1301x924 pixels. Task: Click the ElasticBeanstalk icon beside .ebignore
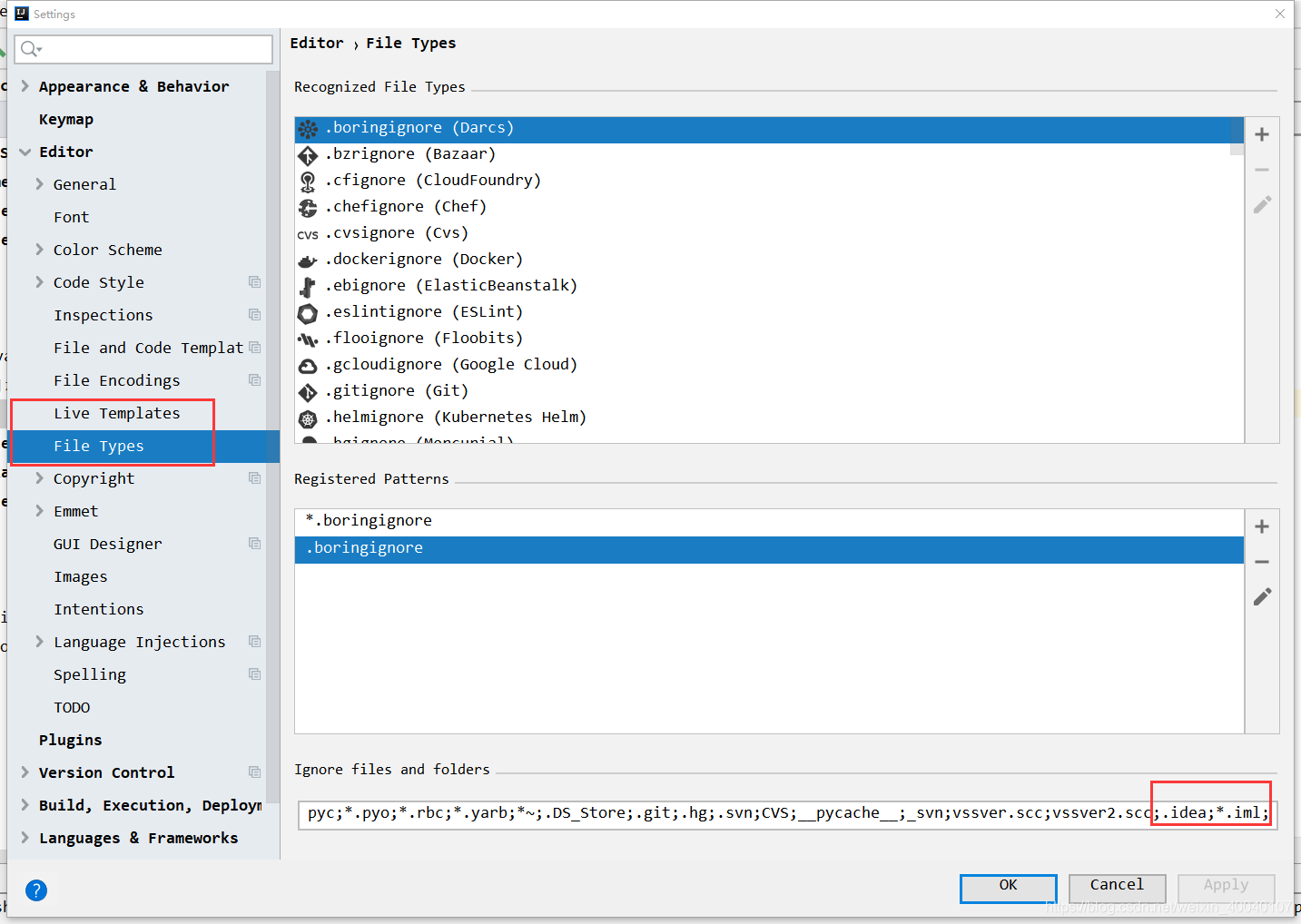[308, 287]
